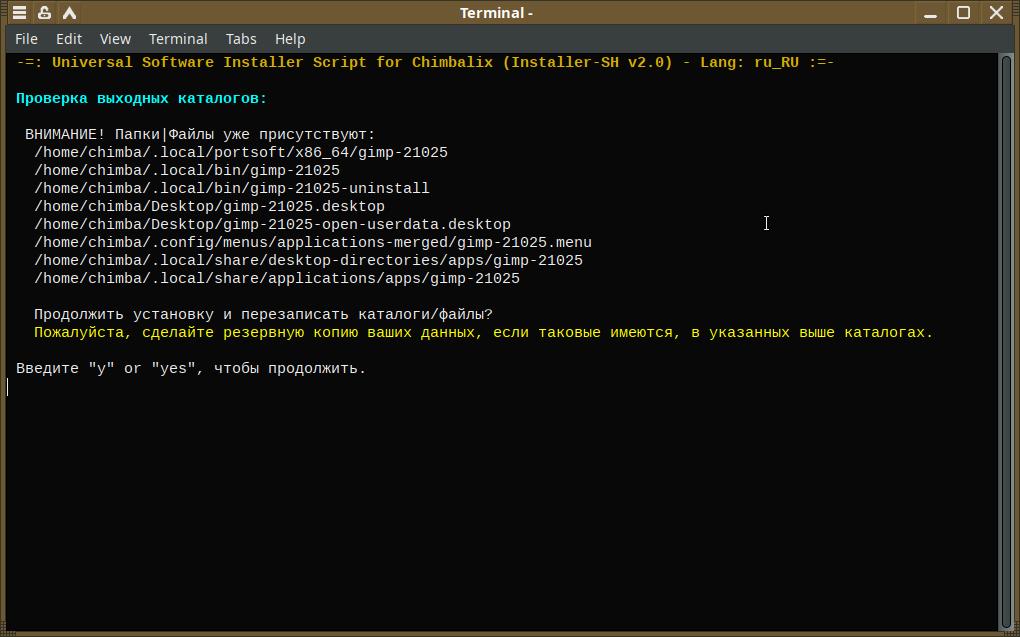Image resolution: width=1020 pixels, height=637 pixels.
Task: Click path ending 'gimp-21025-uninstall'
Action: [232, 189]
